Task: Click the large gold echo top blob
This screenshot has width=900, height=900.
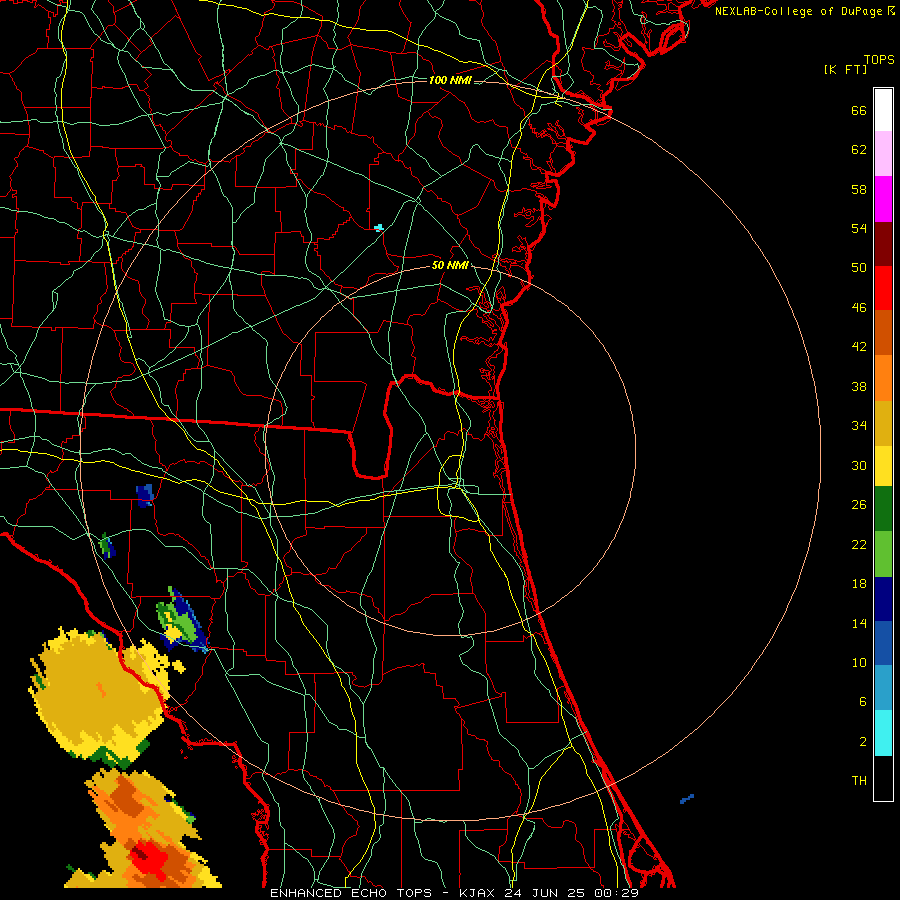Action: [x=98, y=695]
